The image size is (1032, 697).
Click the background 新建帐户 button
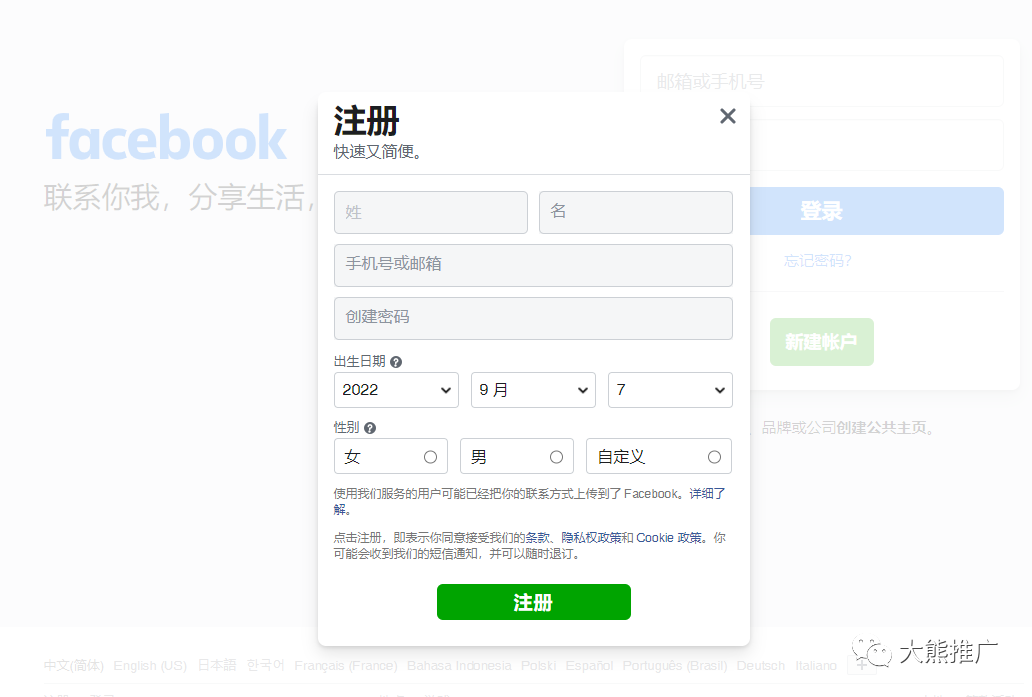[x=821, y=342]
